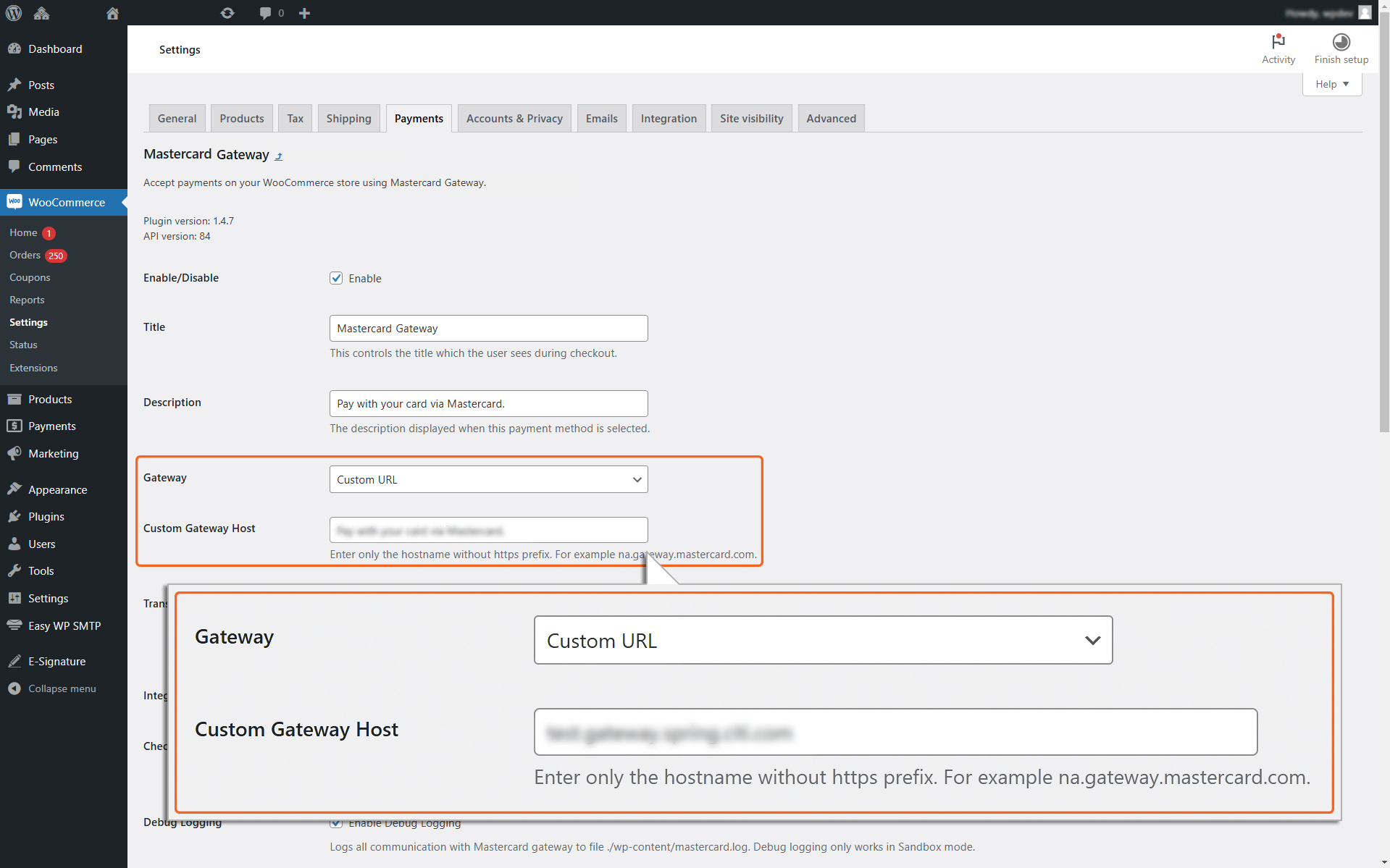The image size is (1390, 868).
Task: Select the Payments settings tab
Action: 419,119
